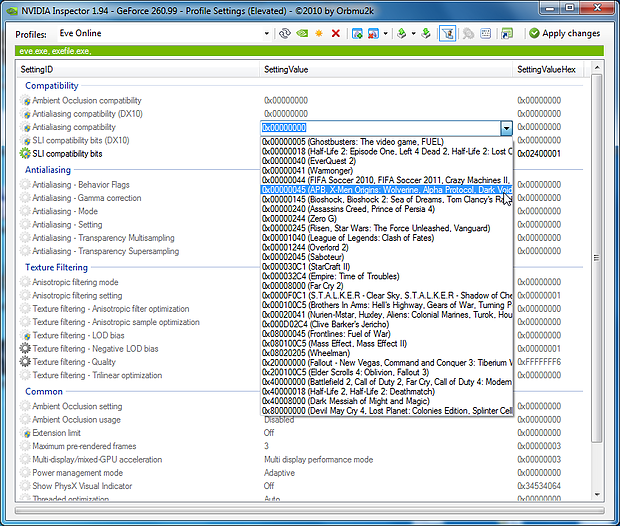620x526 pixels.
Task: Select 0x40008000 Dark Messiah option
Action: [387, 401]
